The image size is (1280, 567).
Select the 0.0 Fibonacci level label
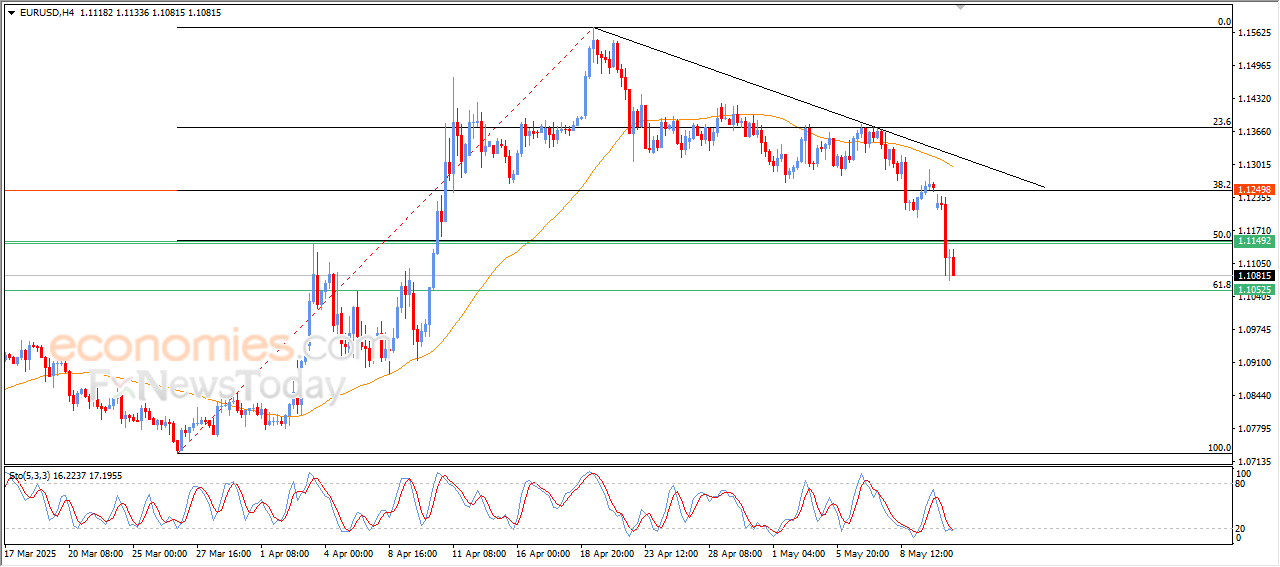[1223, 22]
